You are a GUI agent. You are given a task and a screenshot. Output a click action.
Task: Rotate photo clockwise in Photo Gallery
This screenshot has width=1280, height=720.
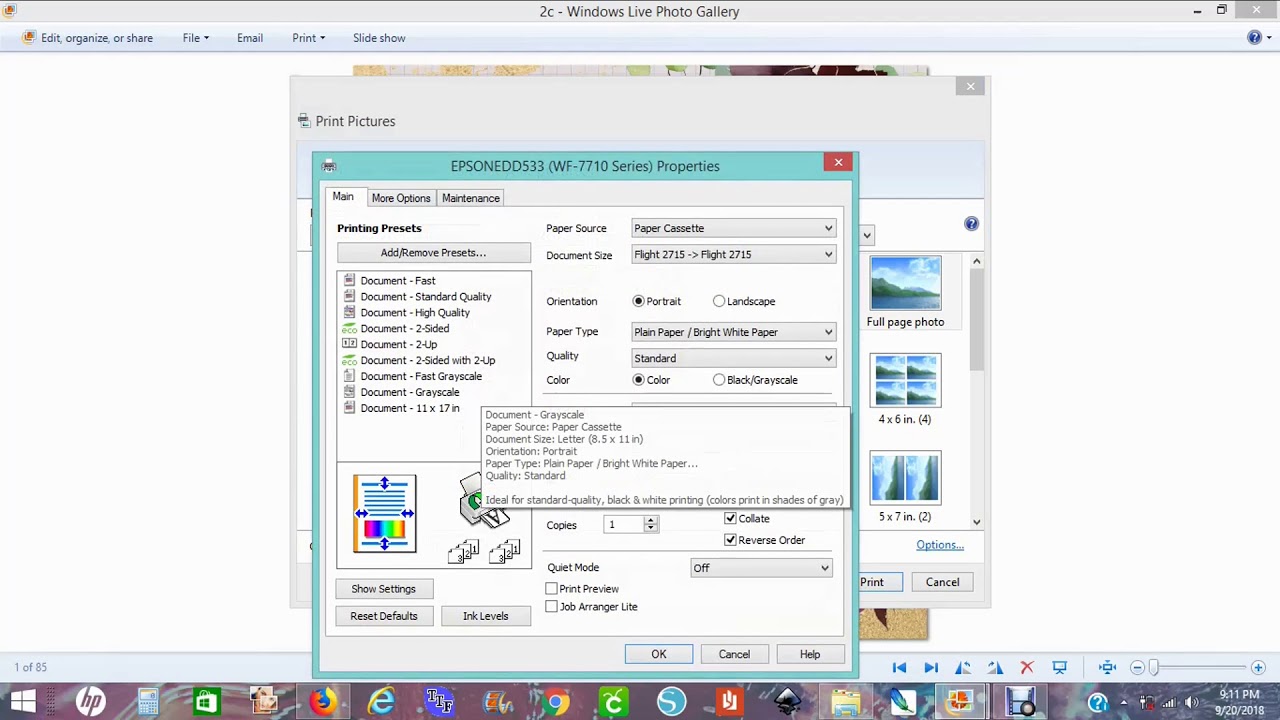(995, 667)
